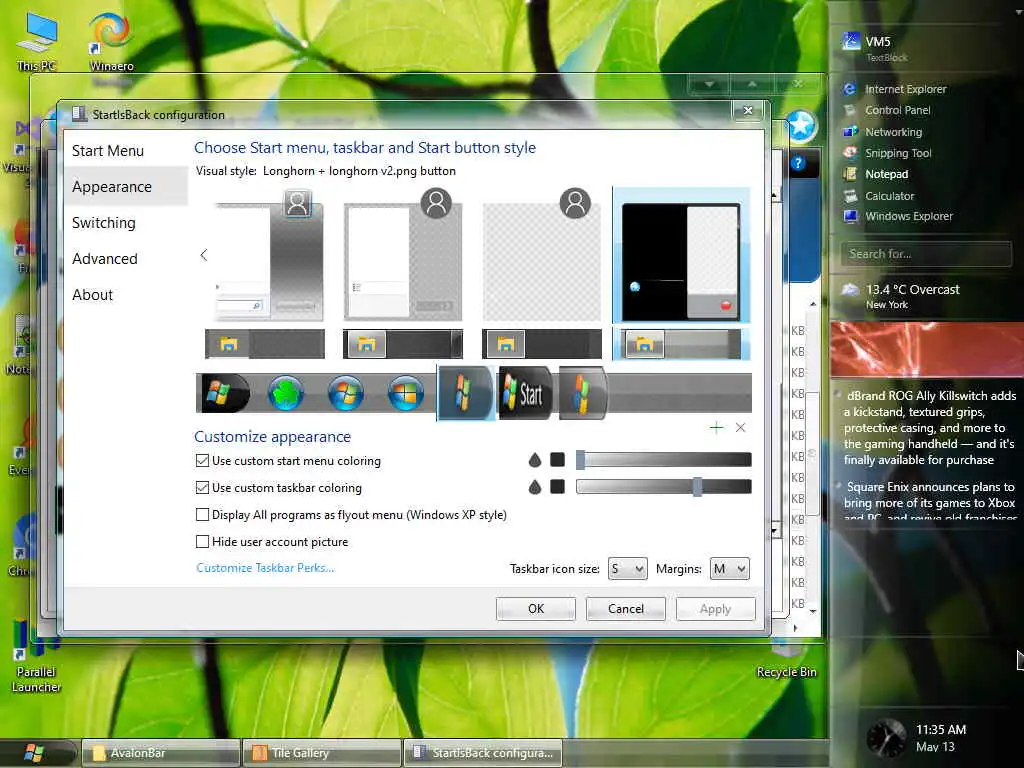Choose the highlighted fourth taskbar style preview
This screenshot has height=768, width=1024.
tap(681, 344)
